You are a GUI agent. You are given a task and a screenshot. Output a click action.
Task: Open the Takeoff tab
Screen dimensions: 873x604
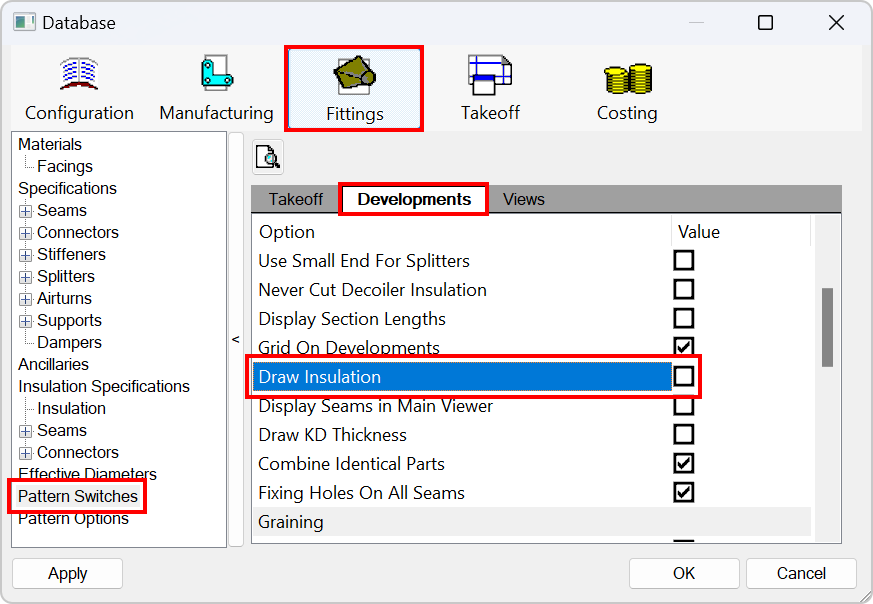pyautogui.click(x=294, y=199)
